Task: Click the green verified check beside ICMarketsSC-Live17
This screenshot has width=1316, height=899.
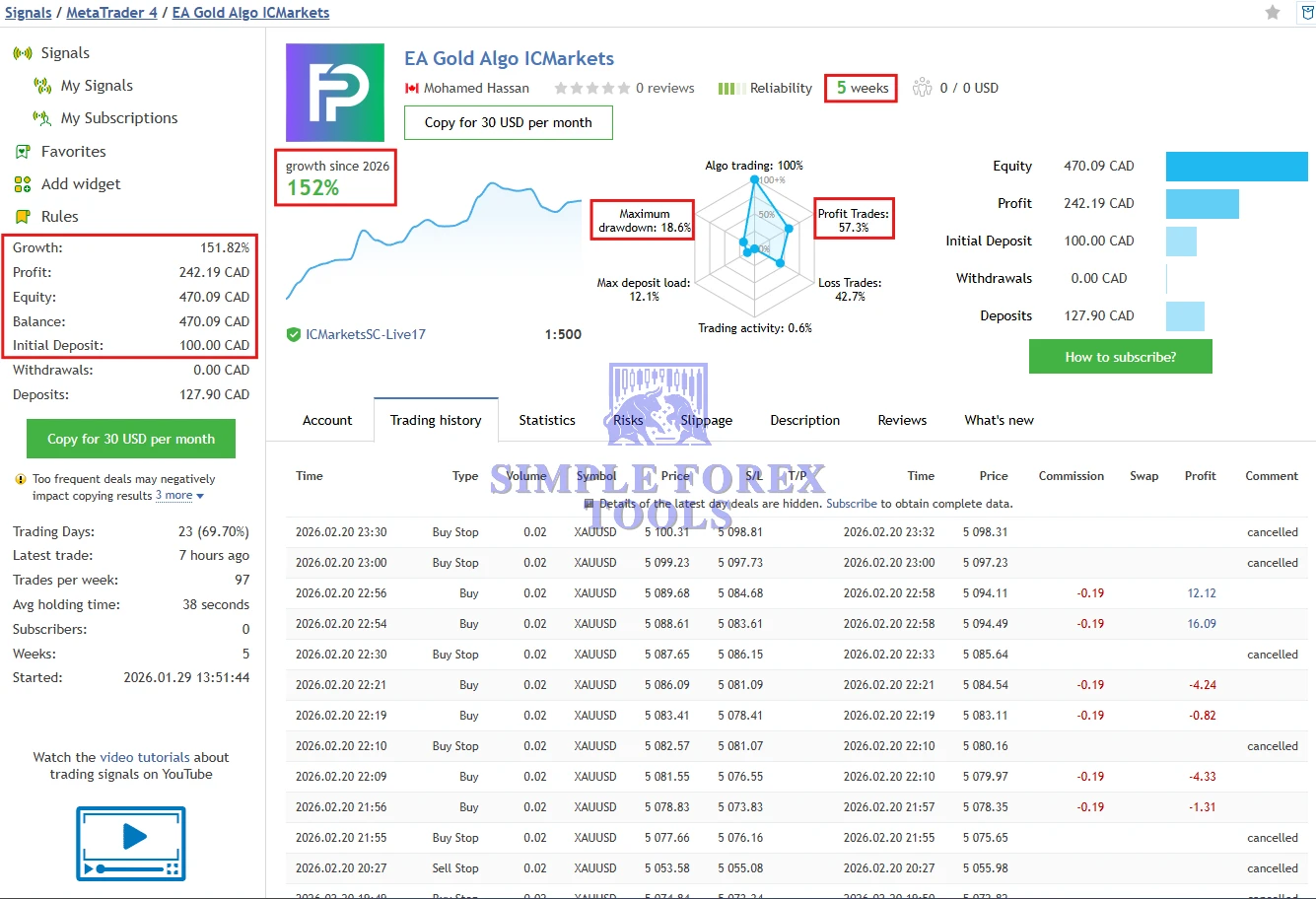Action: pos(293,334)
